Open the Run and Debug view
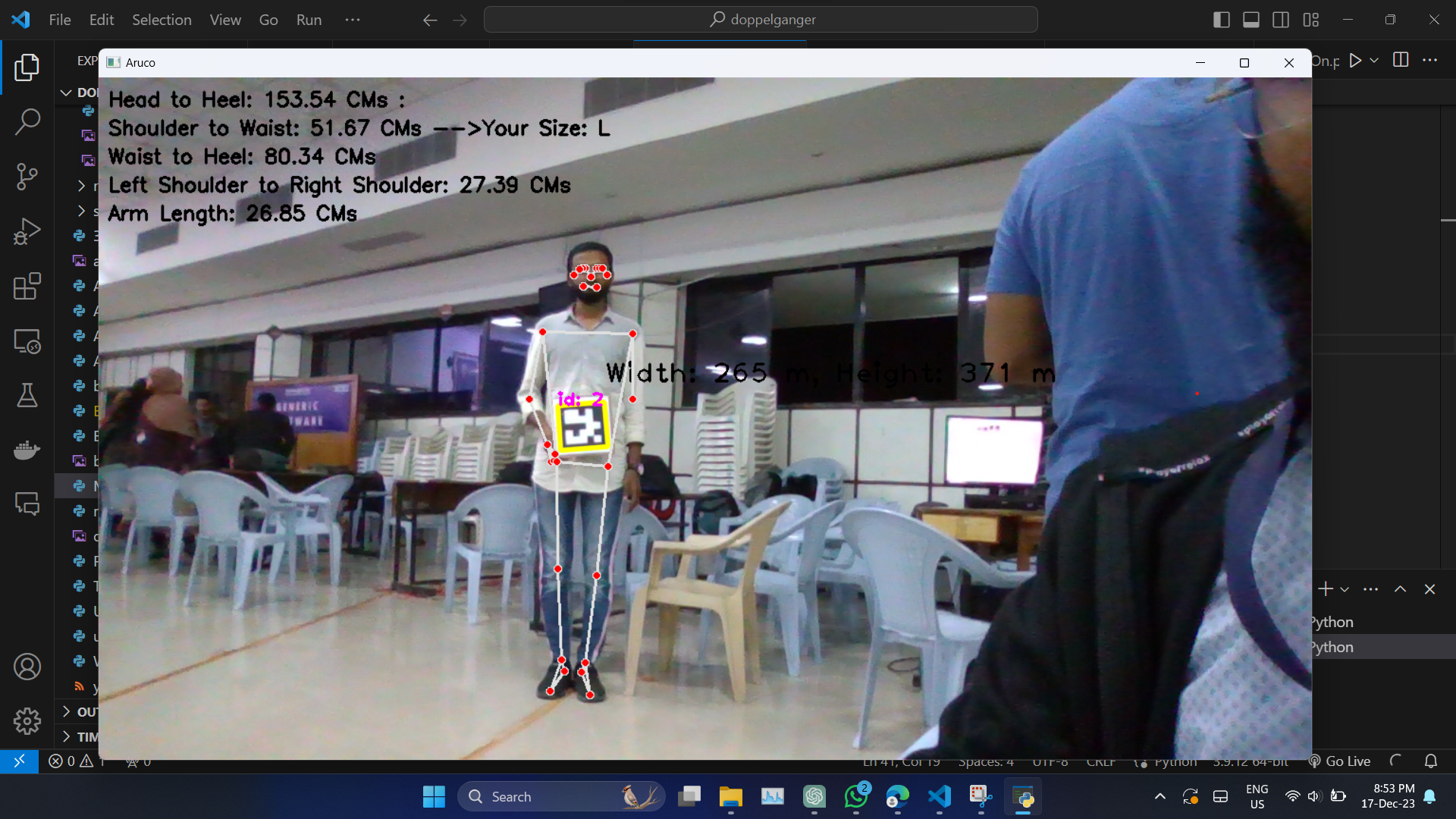Screen dimensions: 1456x819 tap(27, 231)
